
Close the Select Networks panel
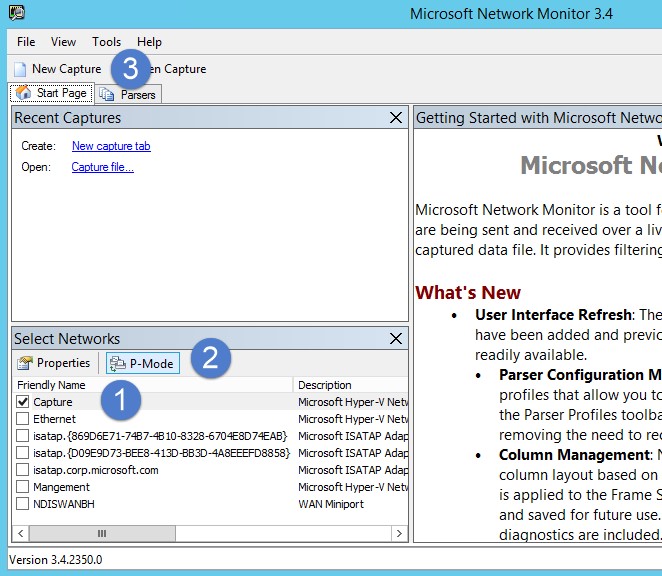tap(396, 338)
